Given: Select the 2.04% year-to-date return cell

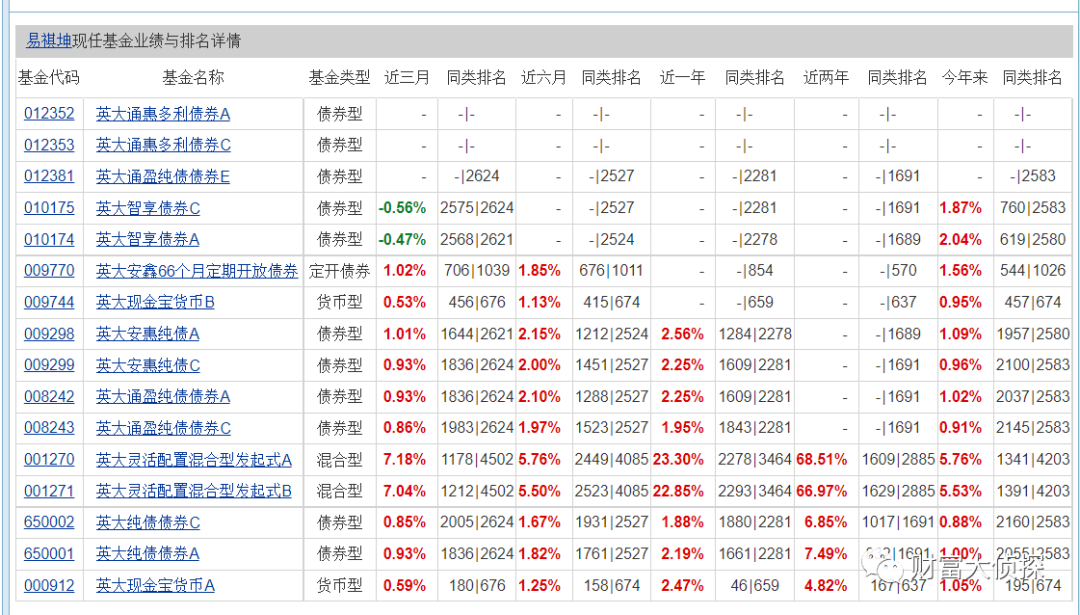Looking at the screenshot, I should point(961,240).
